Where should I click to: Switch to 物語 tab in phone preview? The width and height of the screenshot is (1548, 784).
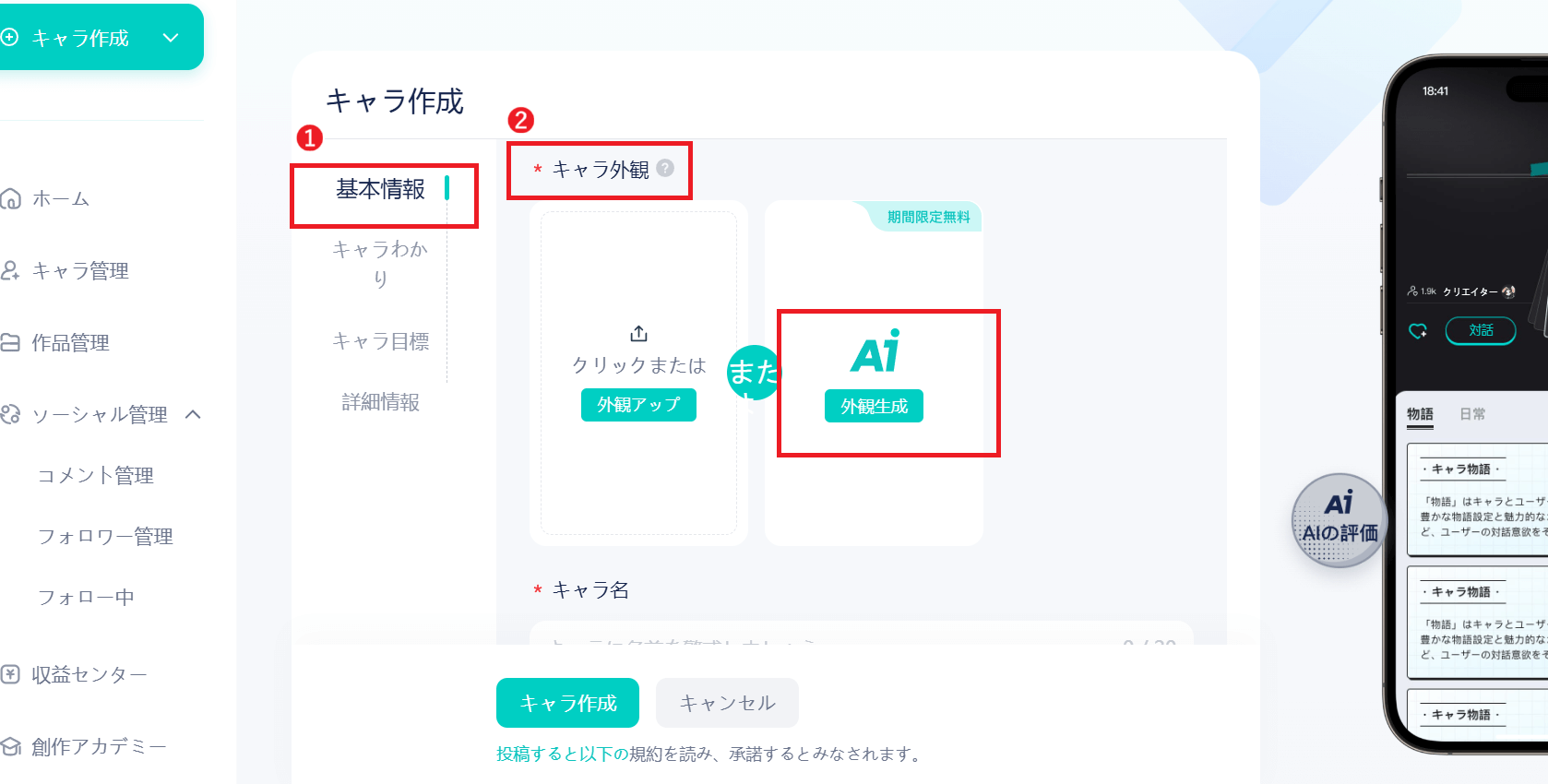point(1420,414)
